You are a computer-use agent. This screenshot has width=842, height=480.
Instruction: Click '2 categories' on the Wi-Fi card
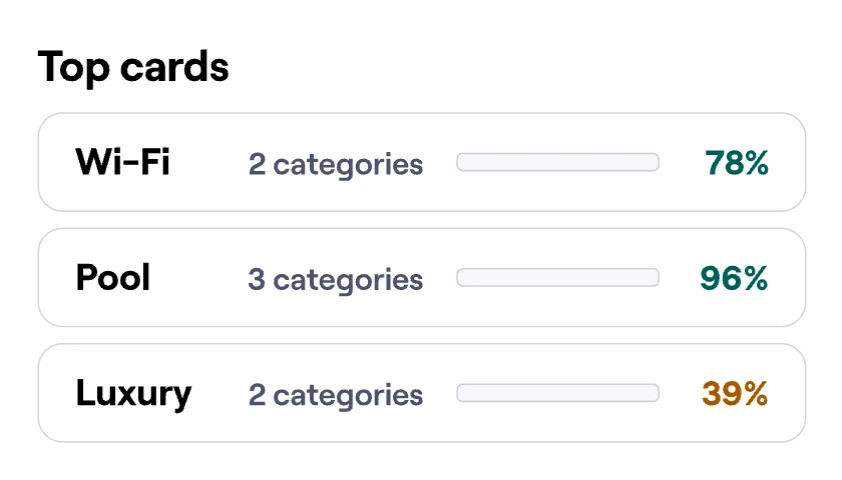[x=335, y=164]
